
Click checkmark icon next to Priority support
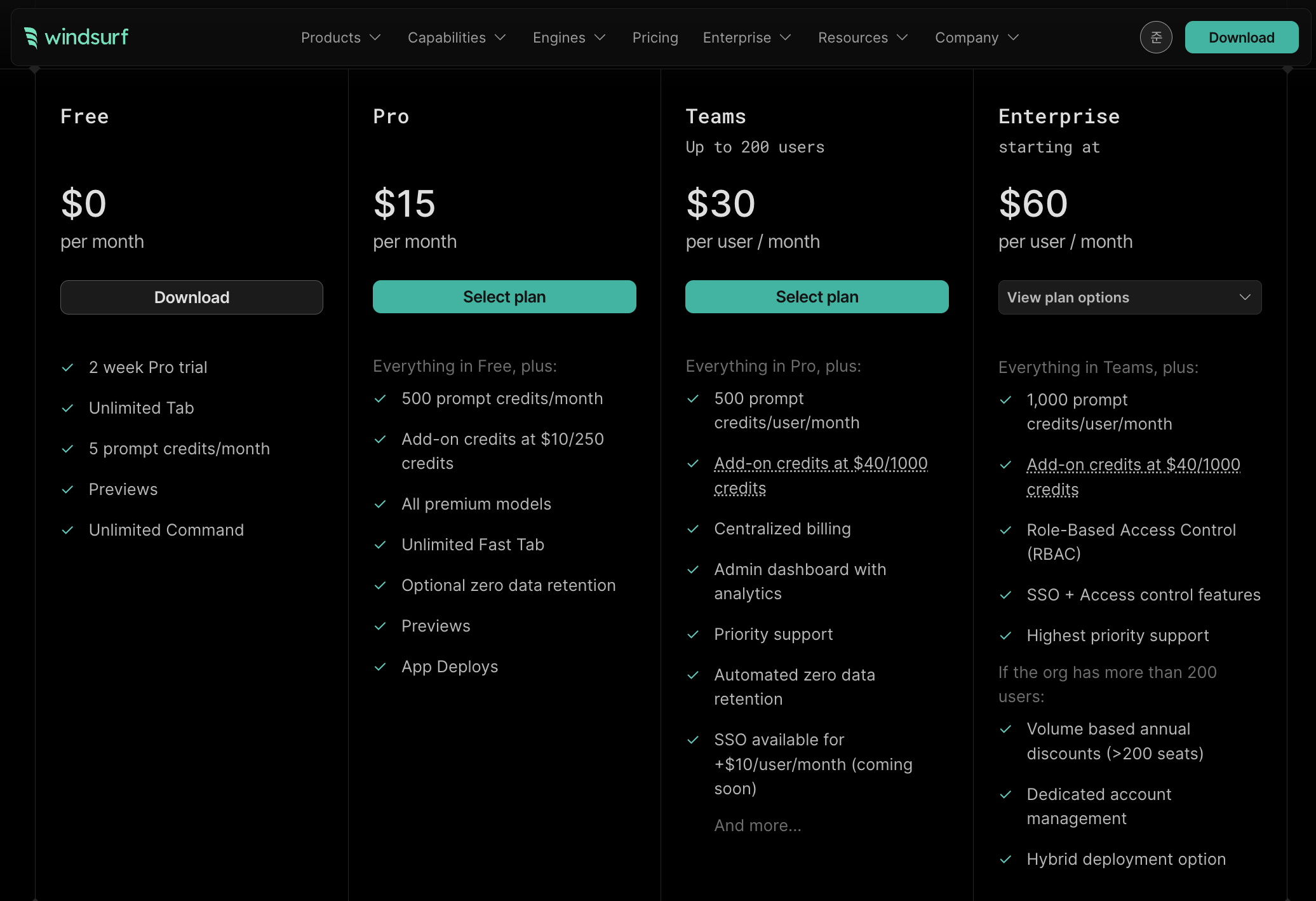pyautogui.click(x=693, y=635)
